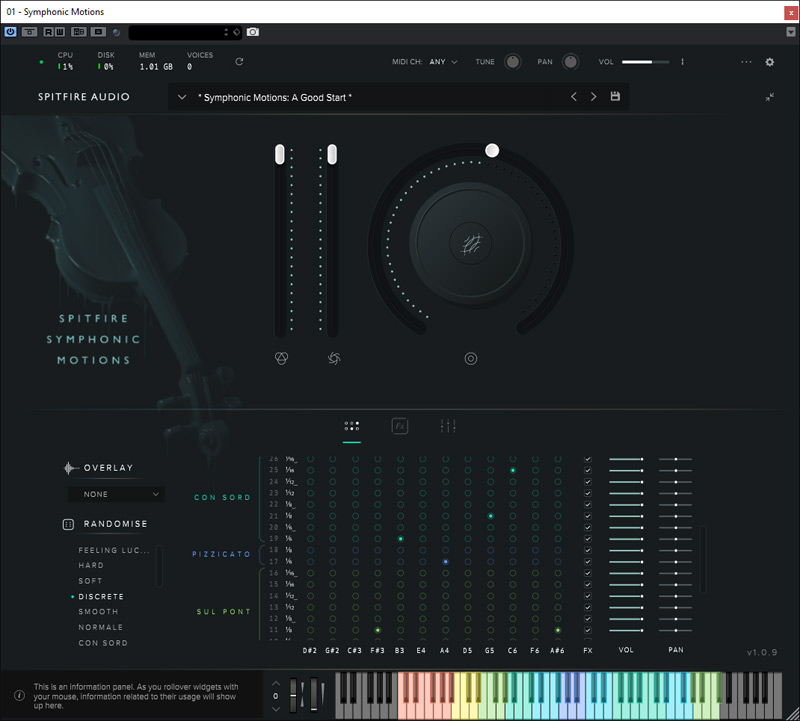Screen dimensions: 800x721
Task: Expand the preset browser chevron
Action: (x=181, y=97)
